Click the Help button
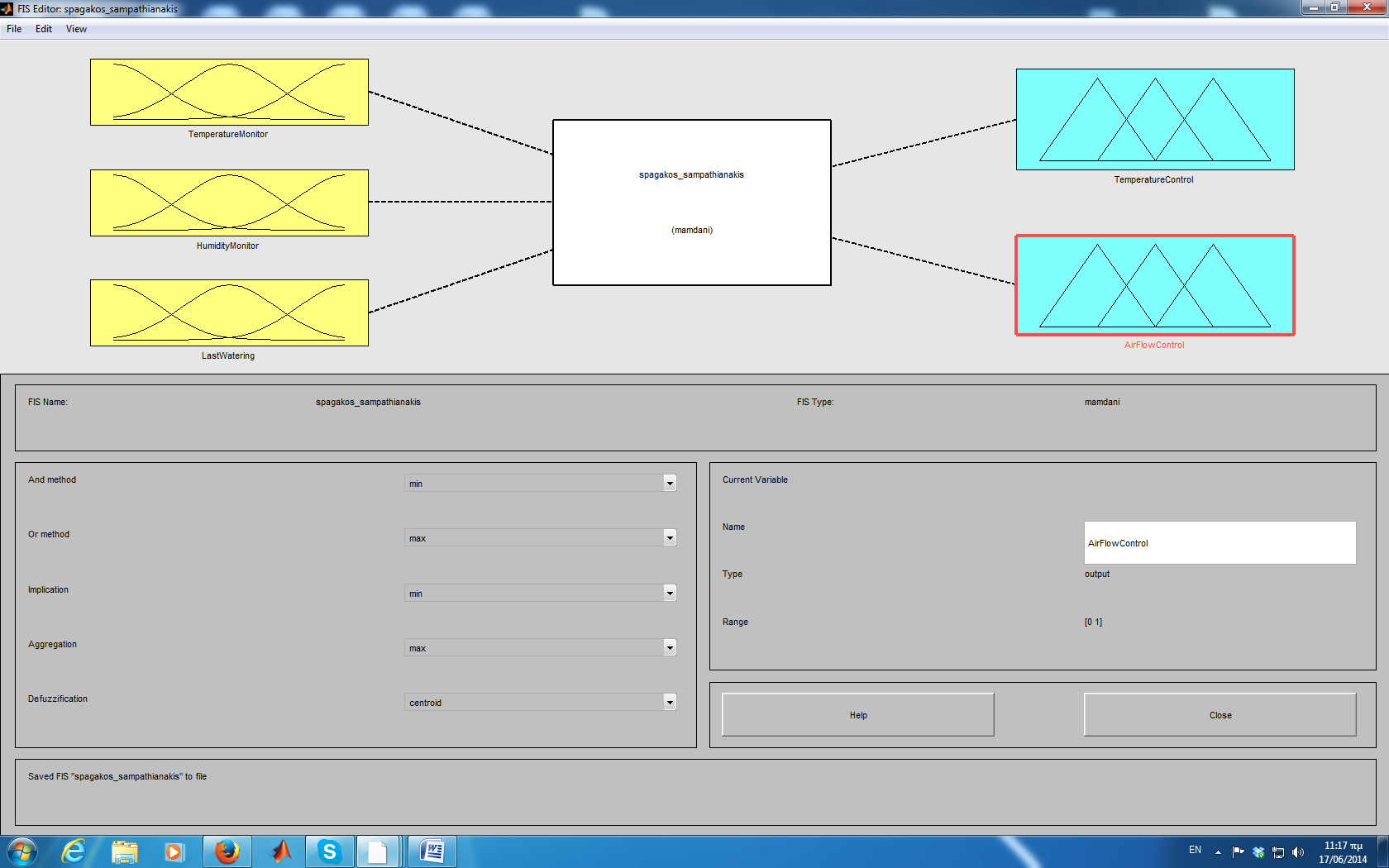This screenshot has height=868, width=1389. tap(858, 715)
